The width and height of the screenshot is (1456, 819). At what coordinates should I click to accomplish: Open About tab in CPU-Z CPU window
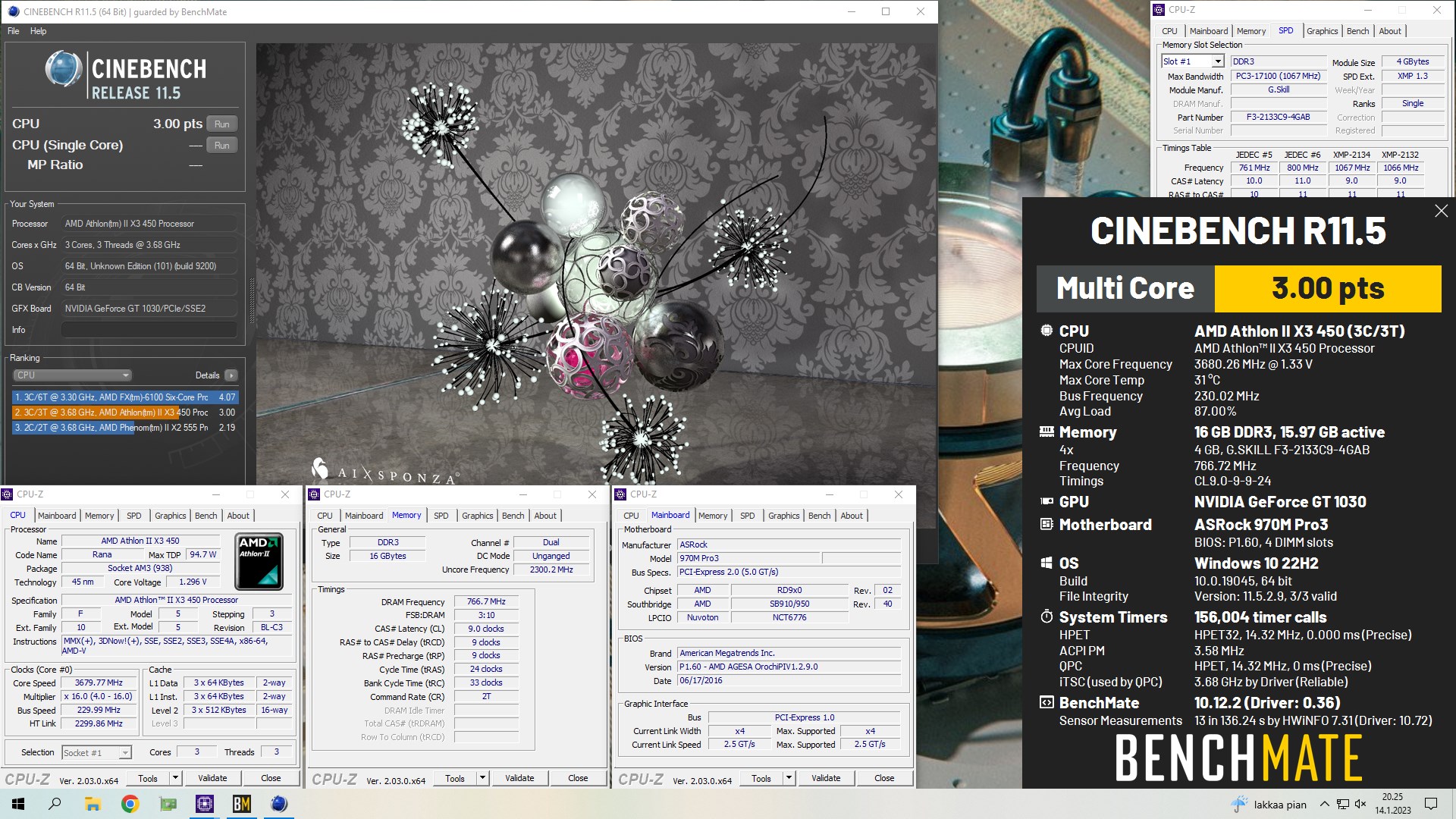point(238,516)
